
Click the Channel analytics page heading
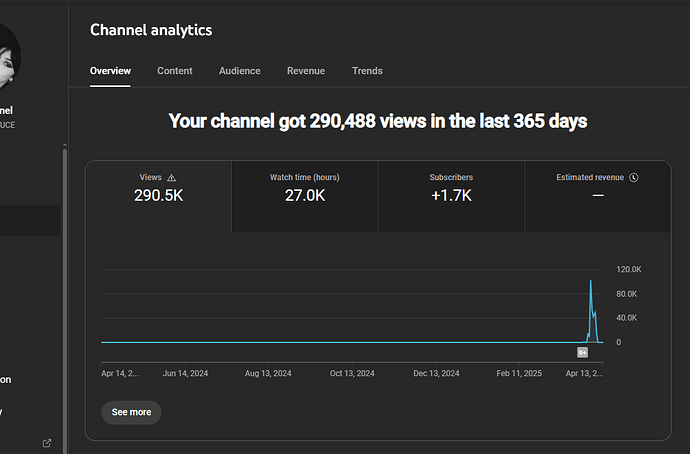pyautogui.click(x=151, y=30)
